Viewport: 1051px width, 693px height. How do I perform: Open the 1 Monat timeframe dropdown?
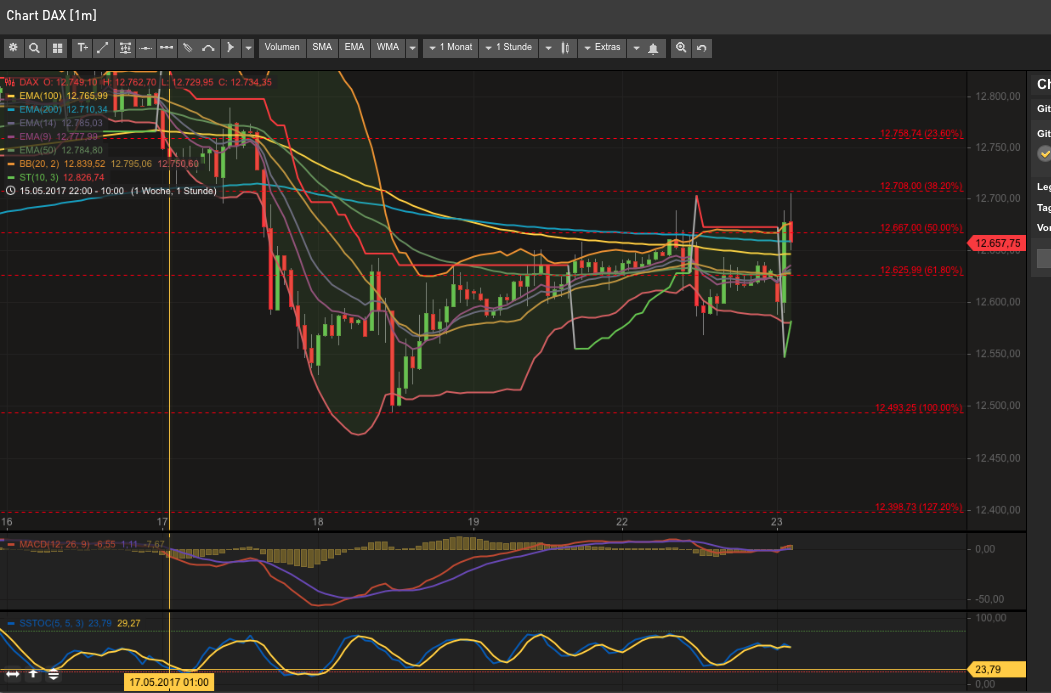pyautogui.click(x=450, y=47)
